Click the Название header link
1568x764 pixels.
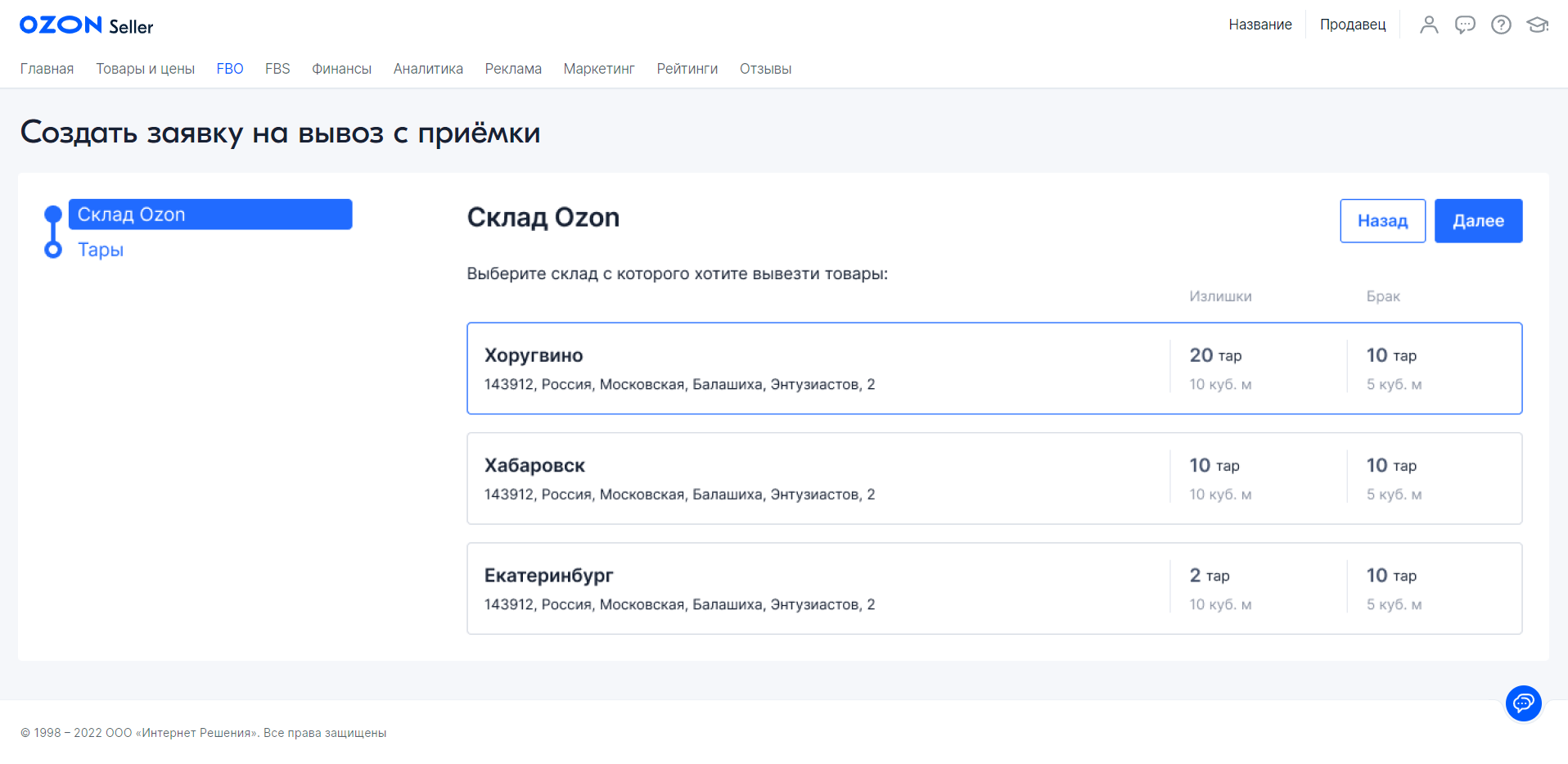pyautogui.click(x=1260, y=25)
